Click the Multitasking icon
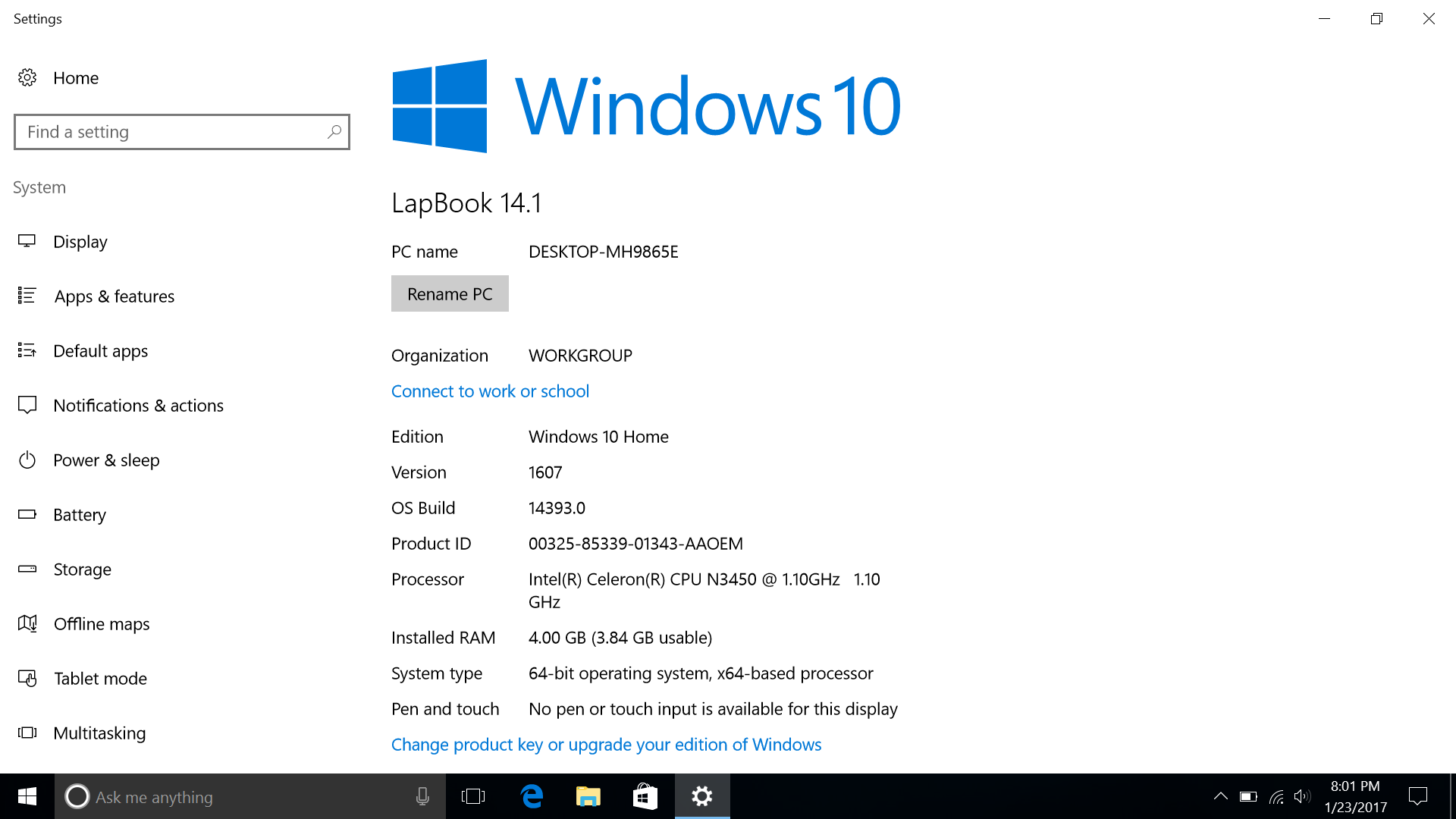The height and width of the screenshot is (819, 1456). tap(27, 733)
